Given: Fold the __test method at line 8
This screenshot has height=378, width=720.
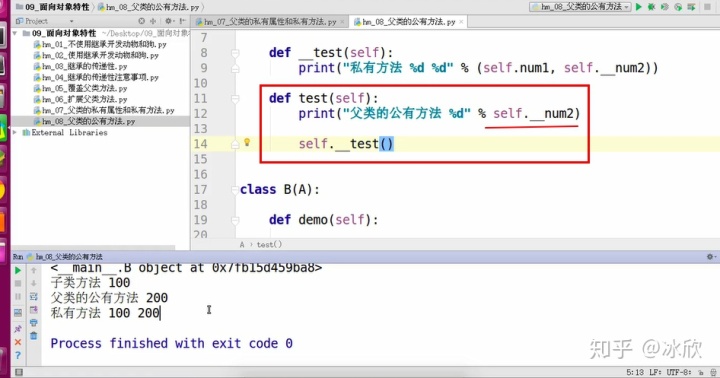Looking at the screenshot, I should click(235, 53).
